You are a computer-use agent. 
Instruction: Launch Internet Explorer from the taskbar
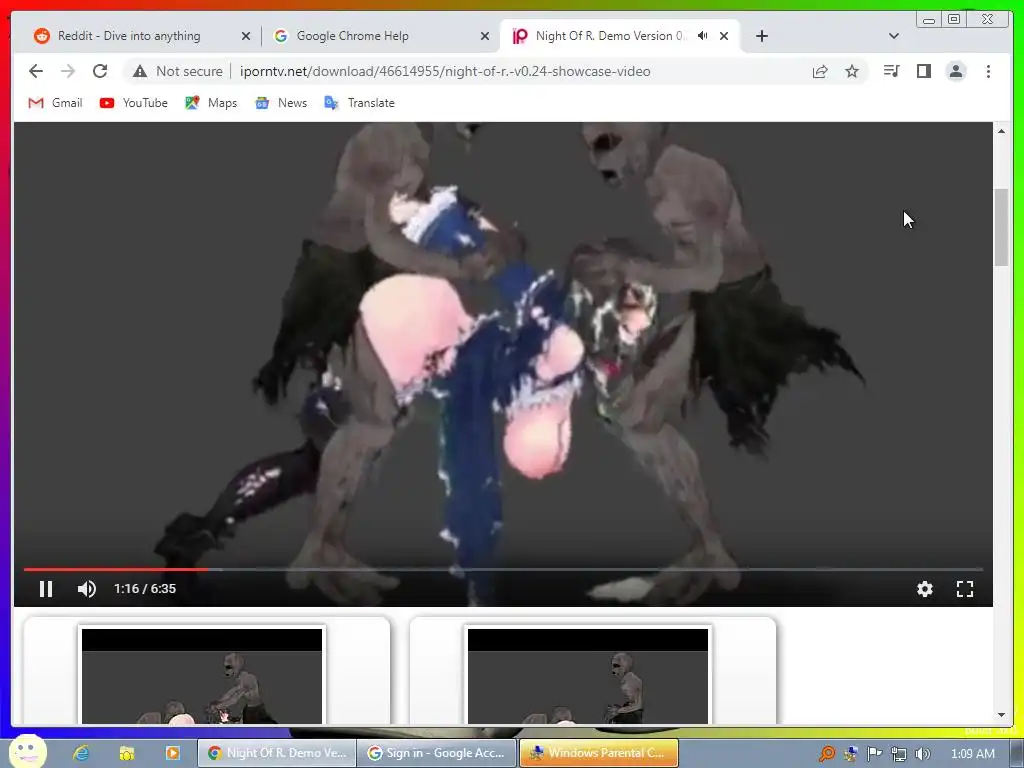(x=81, y=753)
